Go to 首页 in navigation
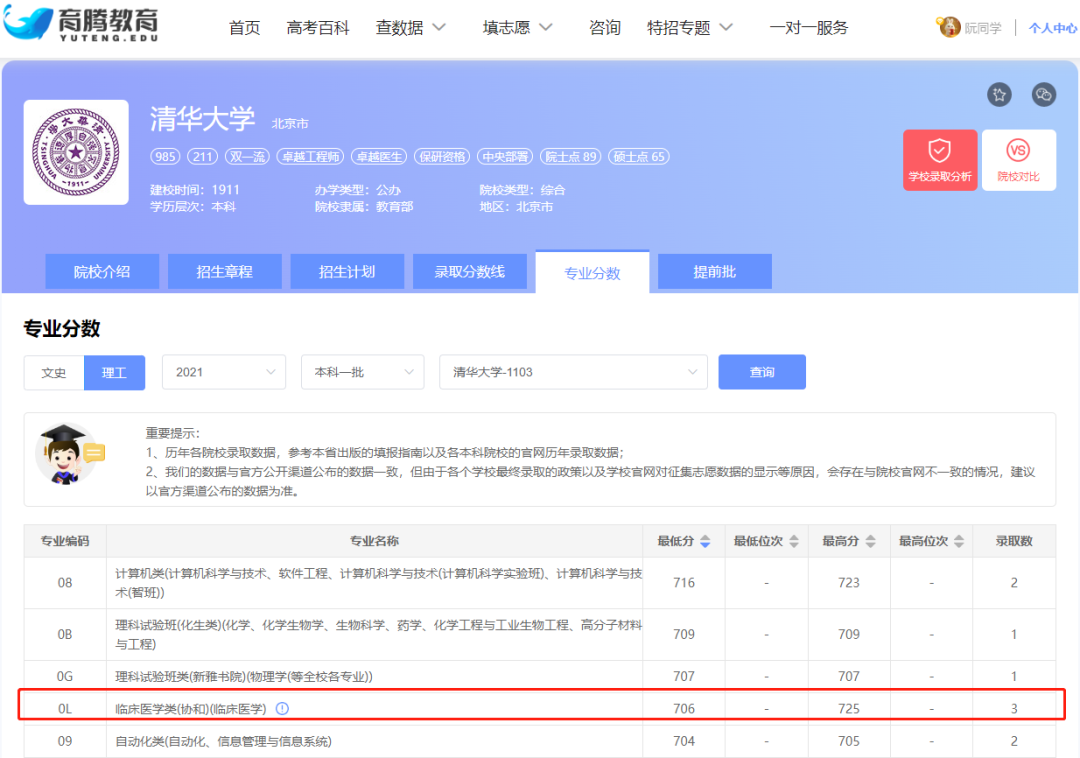Screen dimensions: 1080x758 (x=245, y=28)
